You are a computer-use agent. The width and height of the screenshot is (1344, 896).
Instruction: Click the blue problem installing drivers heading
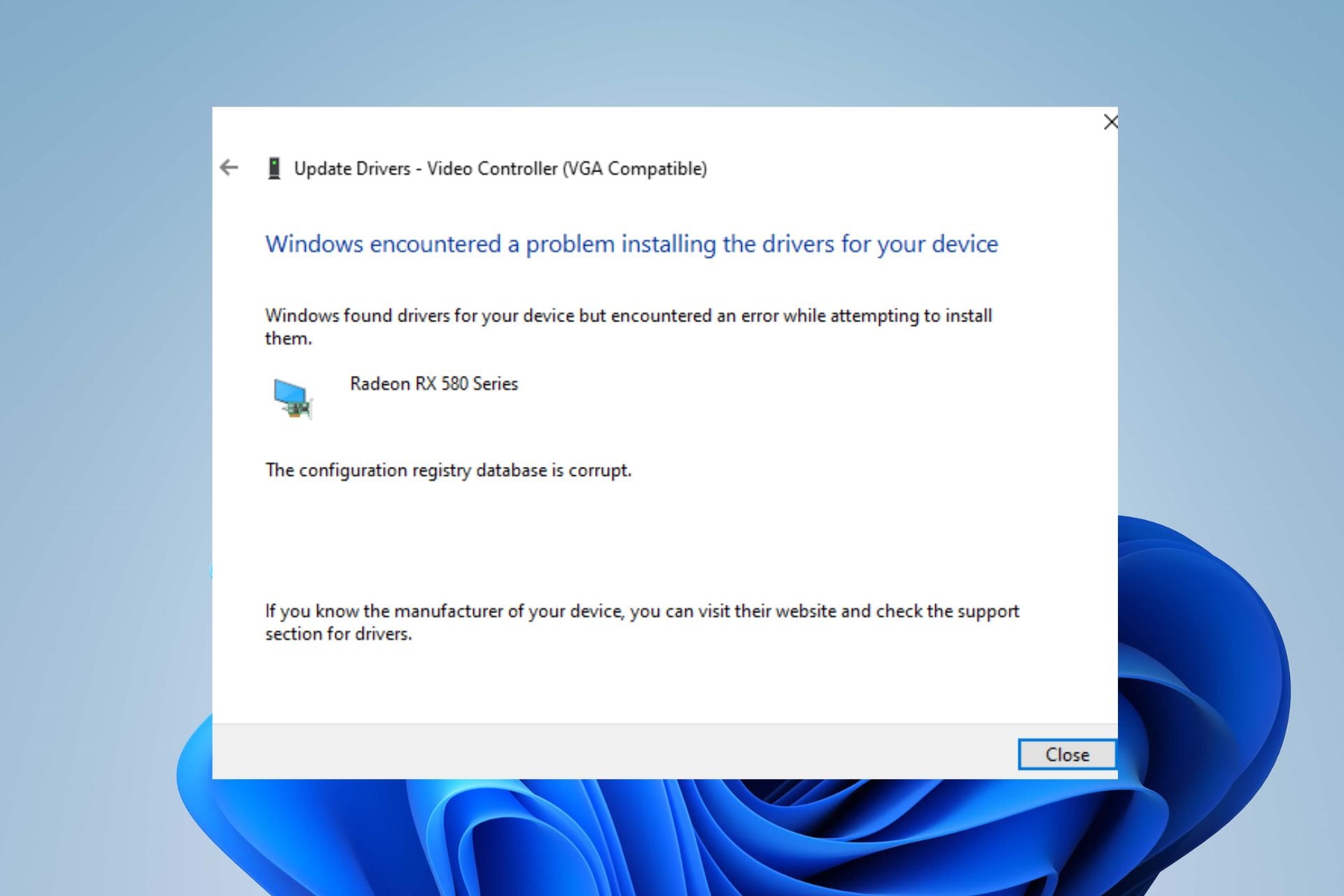click(x=631, y=244)
